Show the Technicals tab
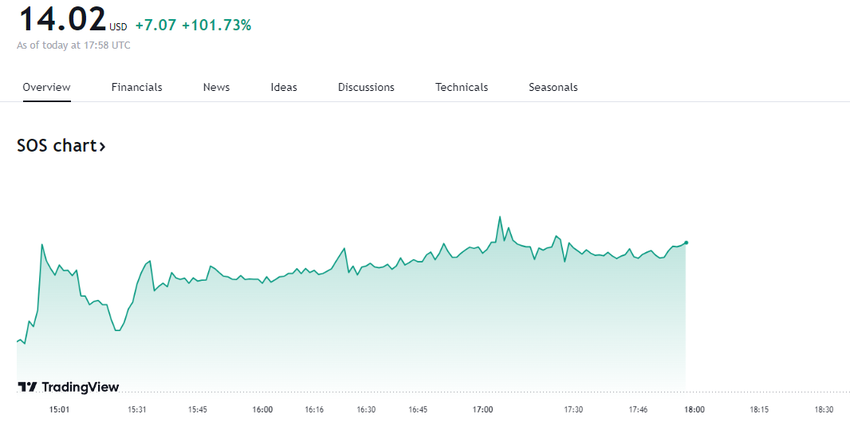 tap(462, 87)
